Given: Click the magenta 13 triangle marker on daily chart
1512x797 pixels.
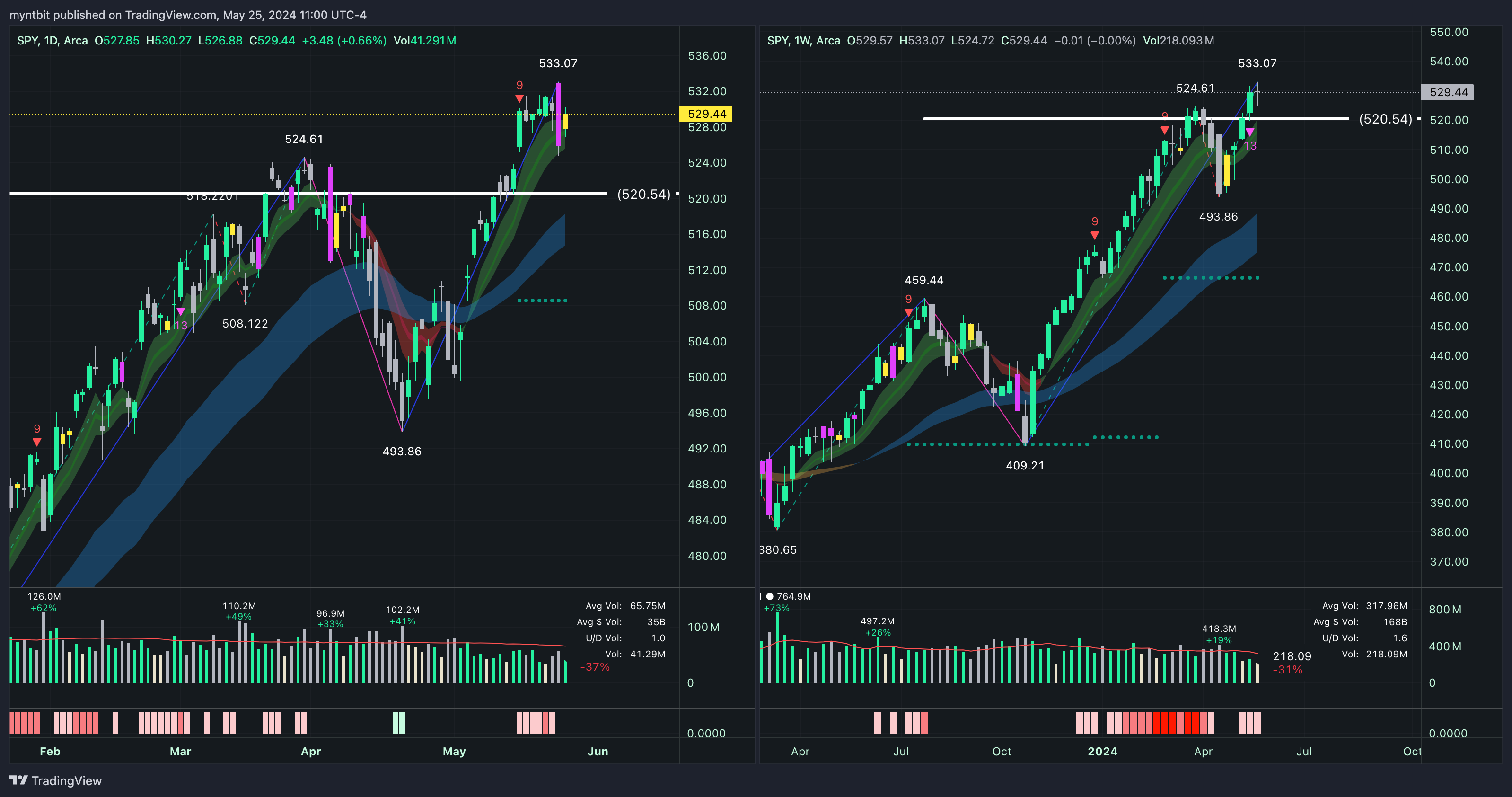Looking at the screenshot, I should click(x=181, y=311).
